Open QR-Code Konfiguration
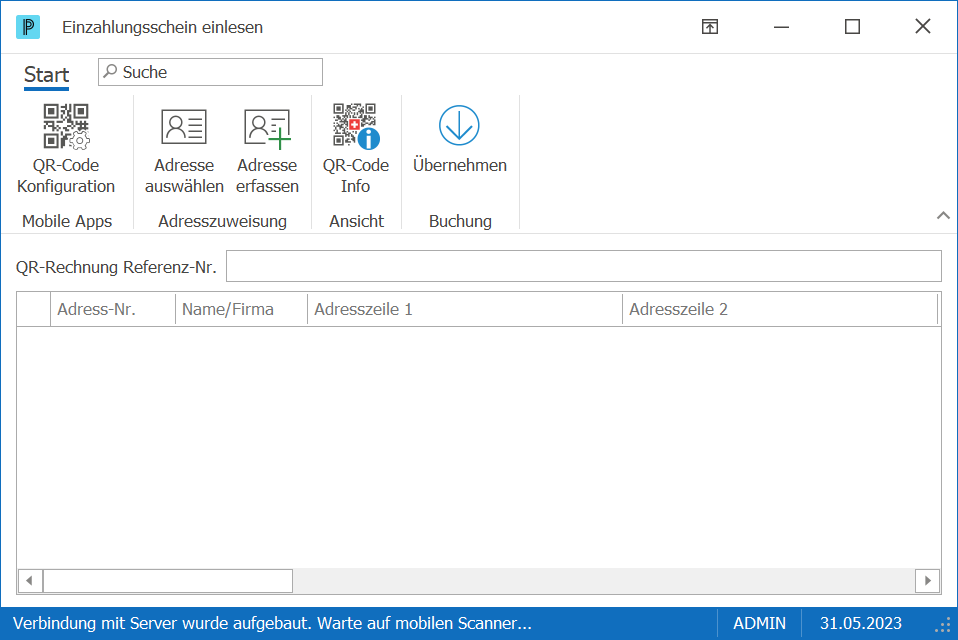The height and width of the screenshot is (640, 958). pyautogui.click(x=66, y=149)
